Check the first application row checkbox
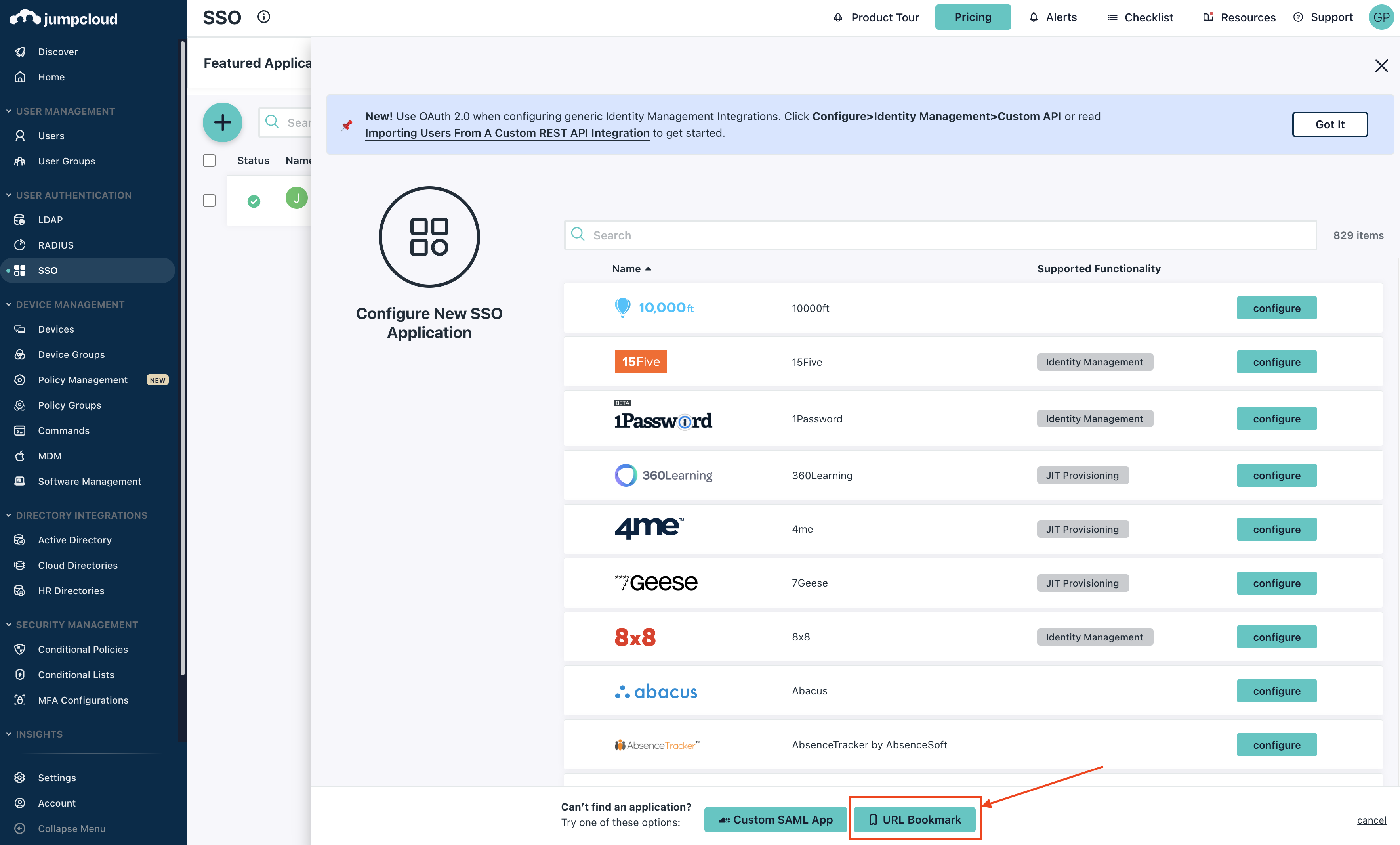 209,200
